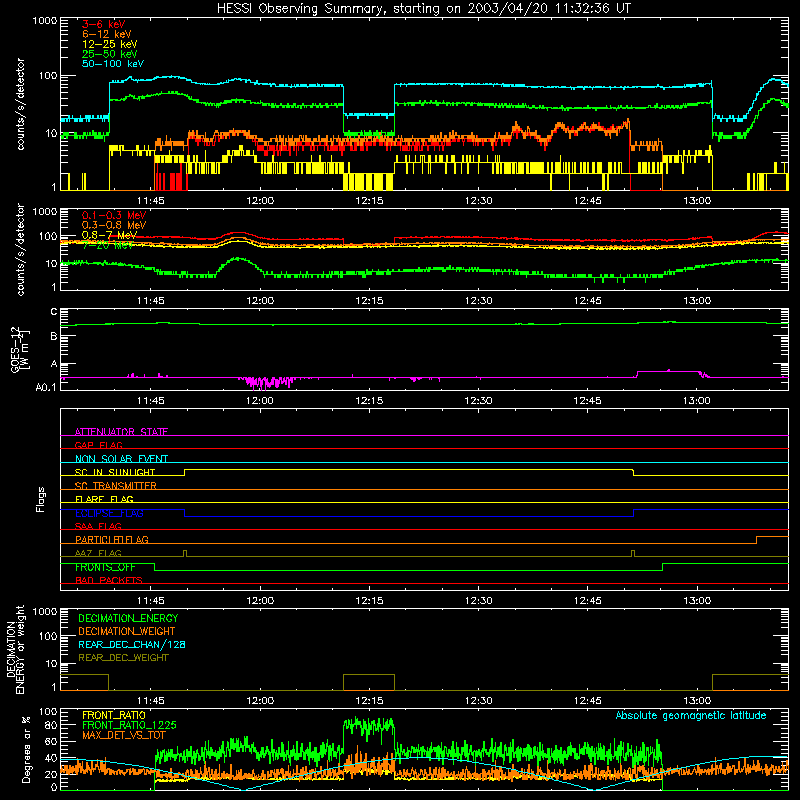Select the ATTENUATOR_STATE flag label
Viewport: 800px width, 800px height.
point(121,432)
